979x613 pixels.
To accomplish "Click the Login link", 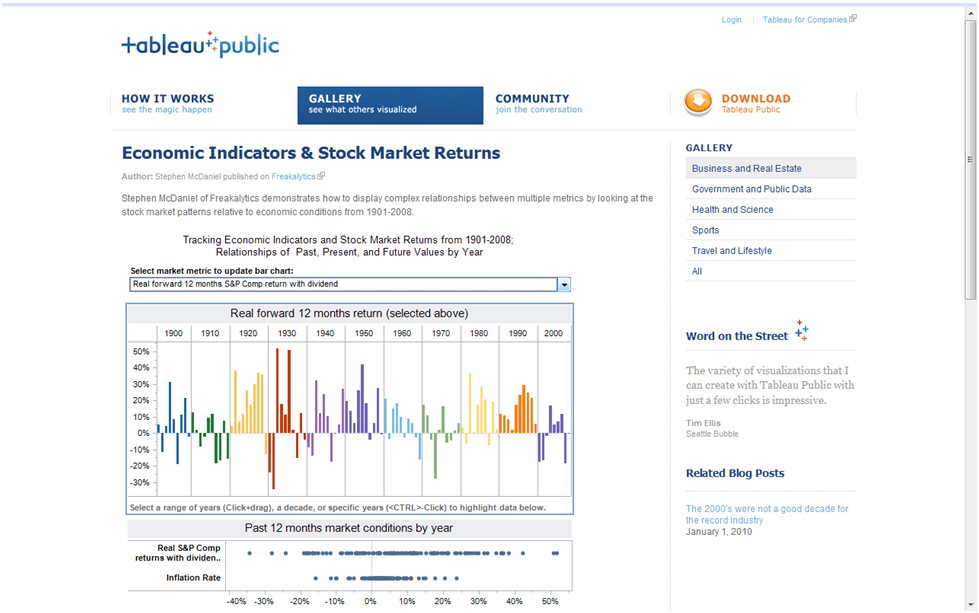I will [x=731, y=19].
